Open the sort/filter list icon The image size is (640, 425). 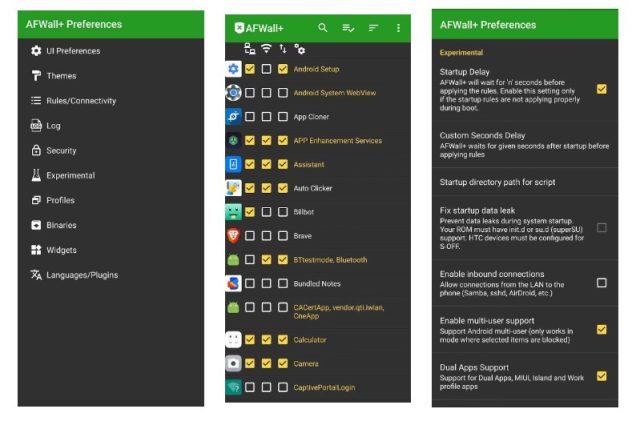pyautogui.click(x=373, y=28)
